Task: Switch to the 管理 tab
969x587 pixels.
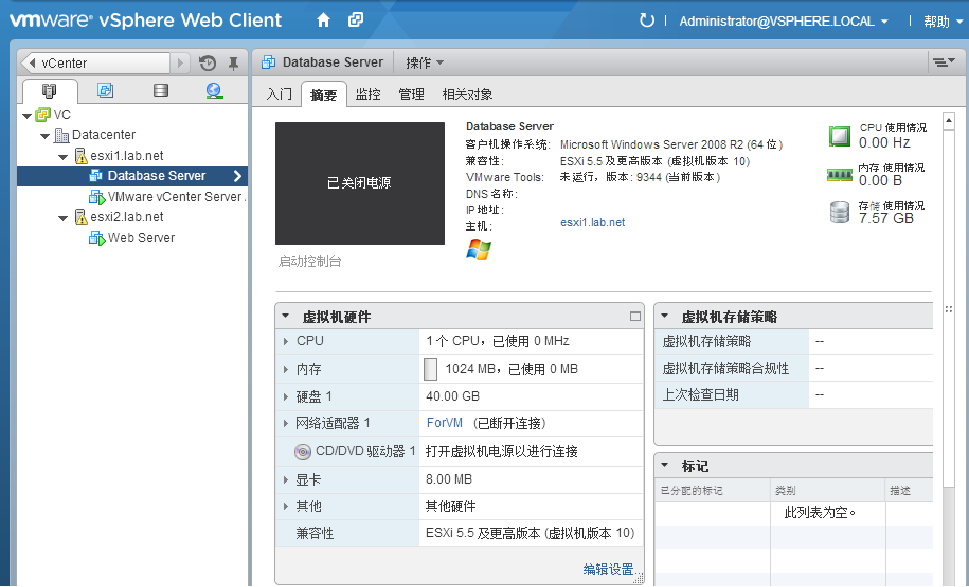Action: 412,95
